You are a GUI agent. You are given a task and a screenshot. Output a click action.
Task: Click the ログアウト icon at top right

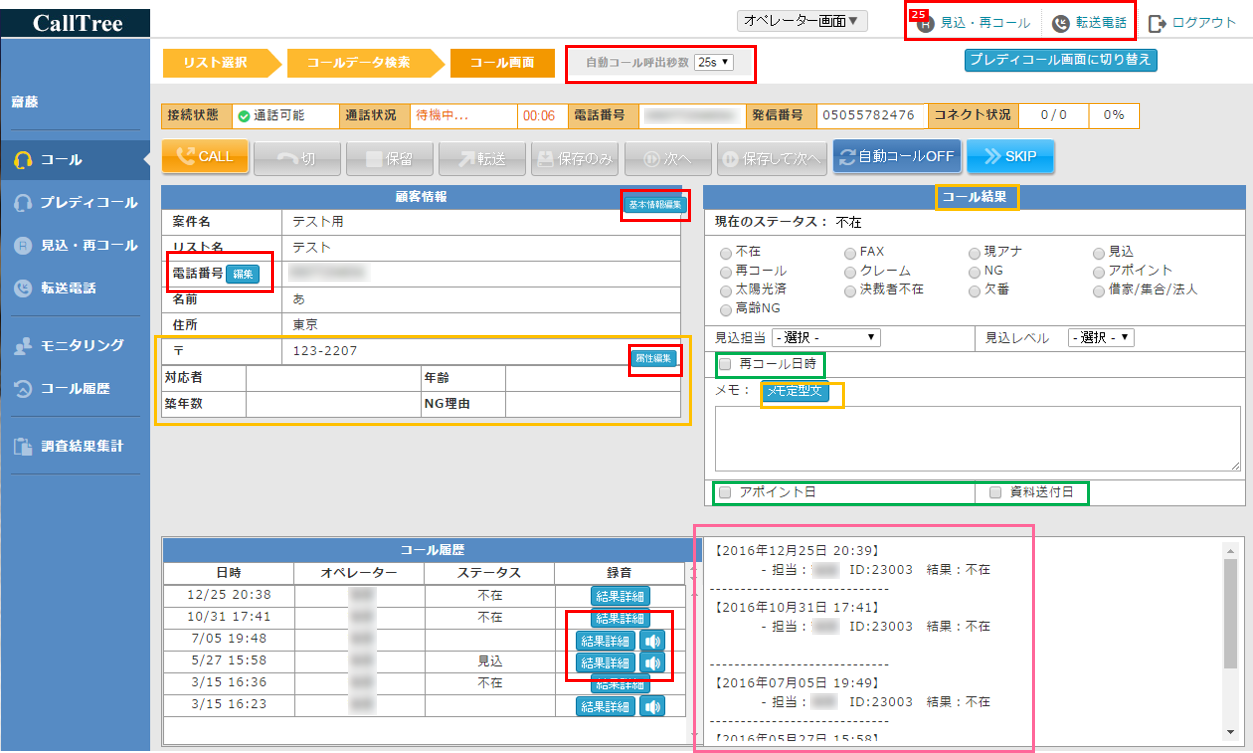(1158, 23)
